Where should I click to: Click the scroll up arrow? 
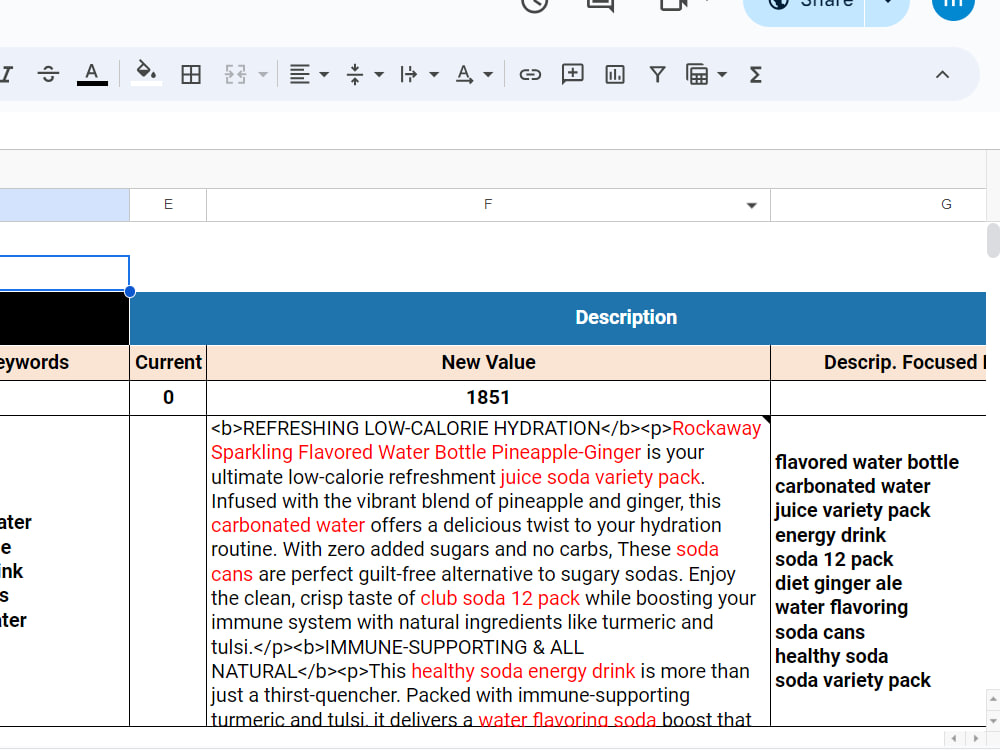993,700
